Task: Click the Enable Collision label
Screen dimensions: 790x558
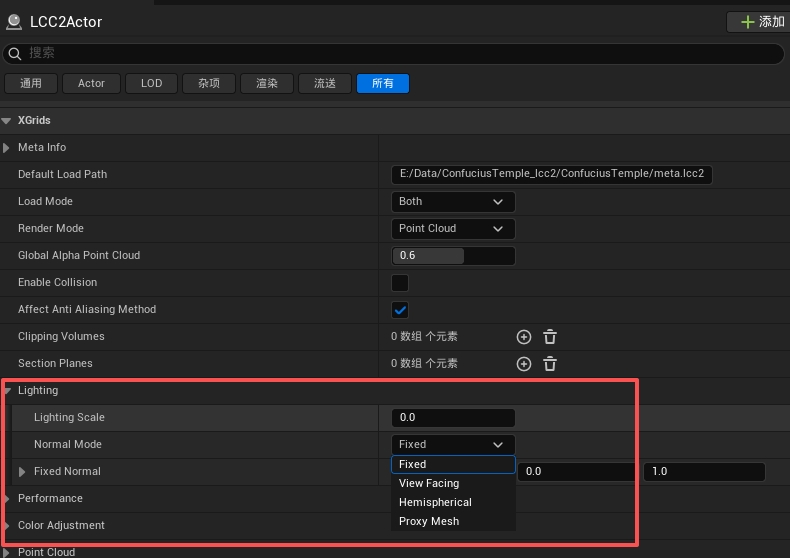Action: click(x=57, y=283)
